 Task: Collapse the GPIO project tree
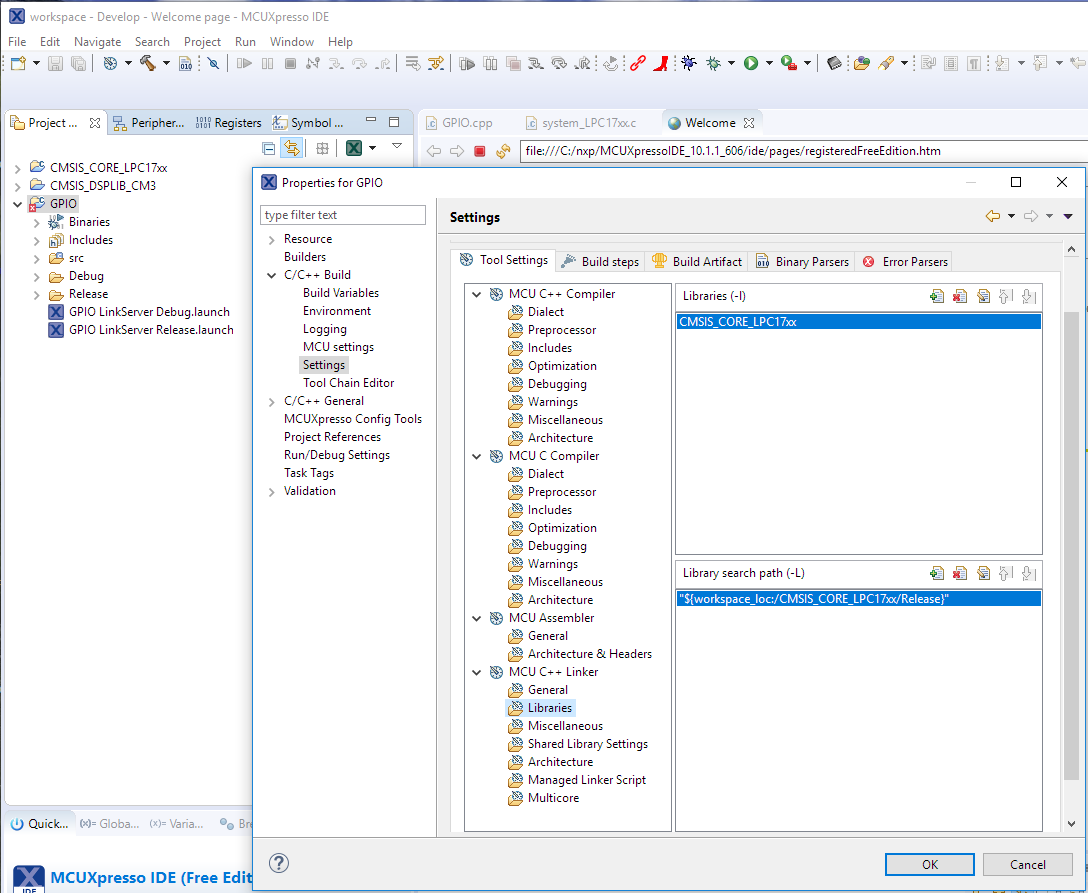(17, 204)
